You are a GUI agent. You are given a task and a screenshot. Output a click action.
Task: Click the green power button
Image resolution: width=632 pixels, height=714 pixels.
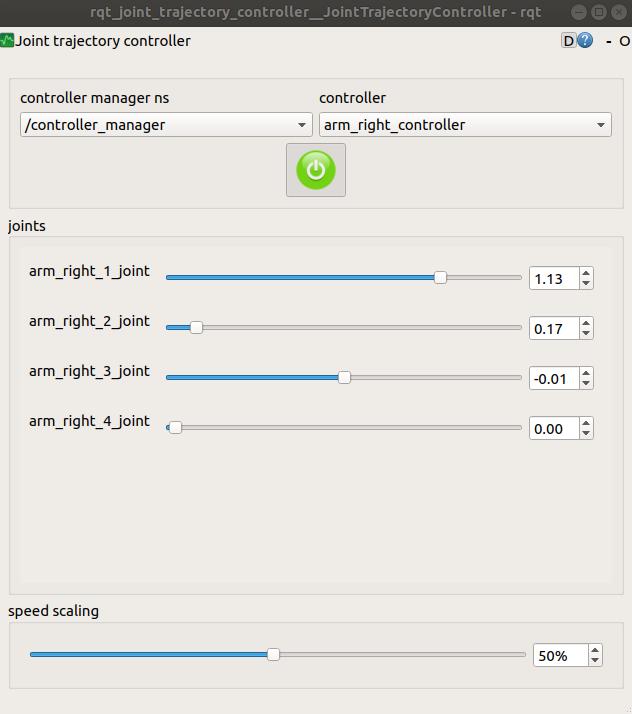point(316,170)
